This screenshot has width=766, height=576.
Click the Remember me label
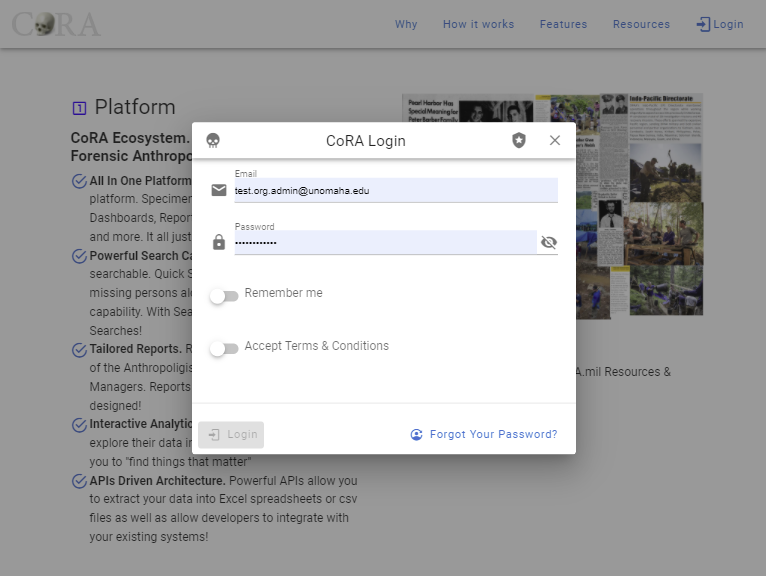tap(283, 293)
